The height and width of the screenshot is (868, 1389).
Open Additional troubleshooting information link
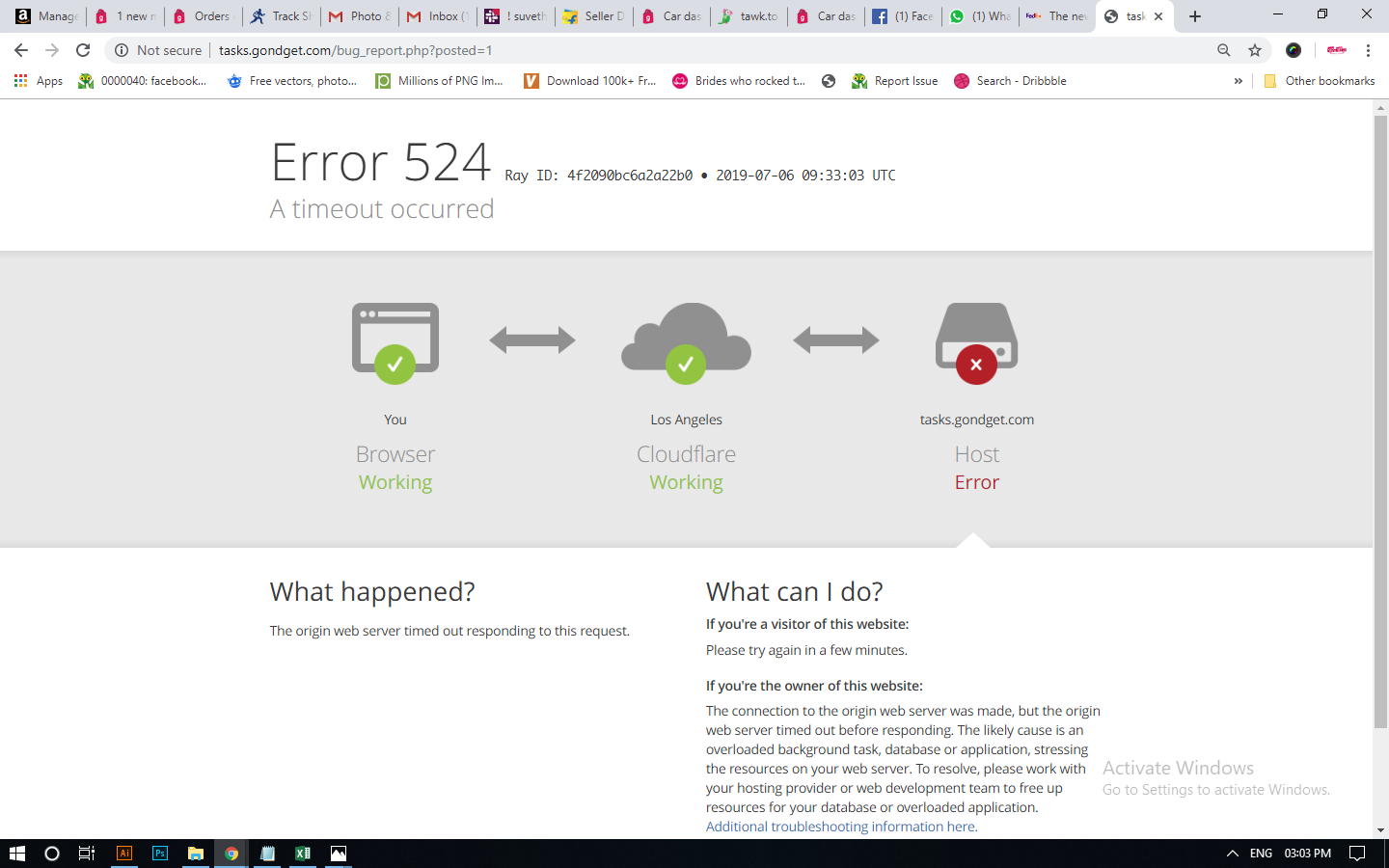point(840,827)
